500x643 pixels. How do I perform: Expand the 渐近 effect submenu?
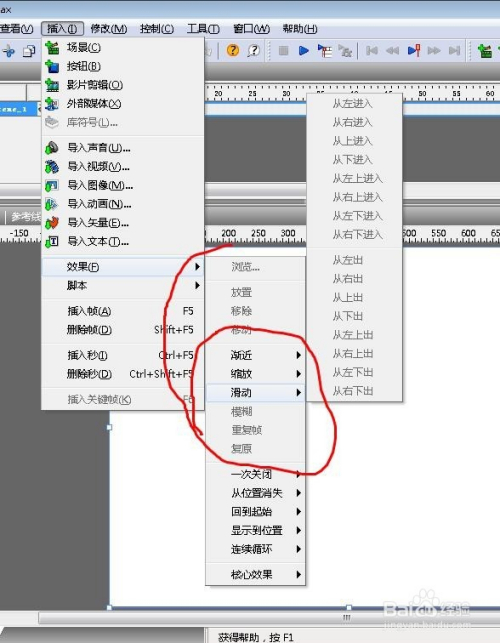point(256,355)
